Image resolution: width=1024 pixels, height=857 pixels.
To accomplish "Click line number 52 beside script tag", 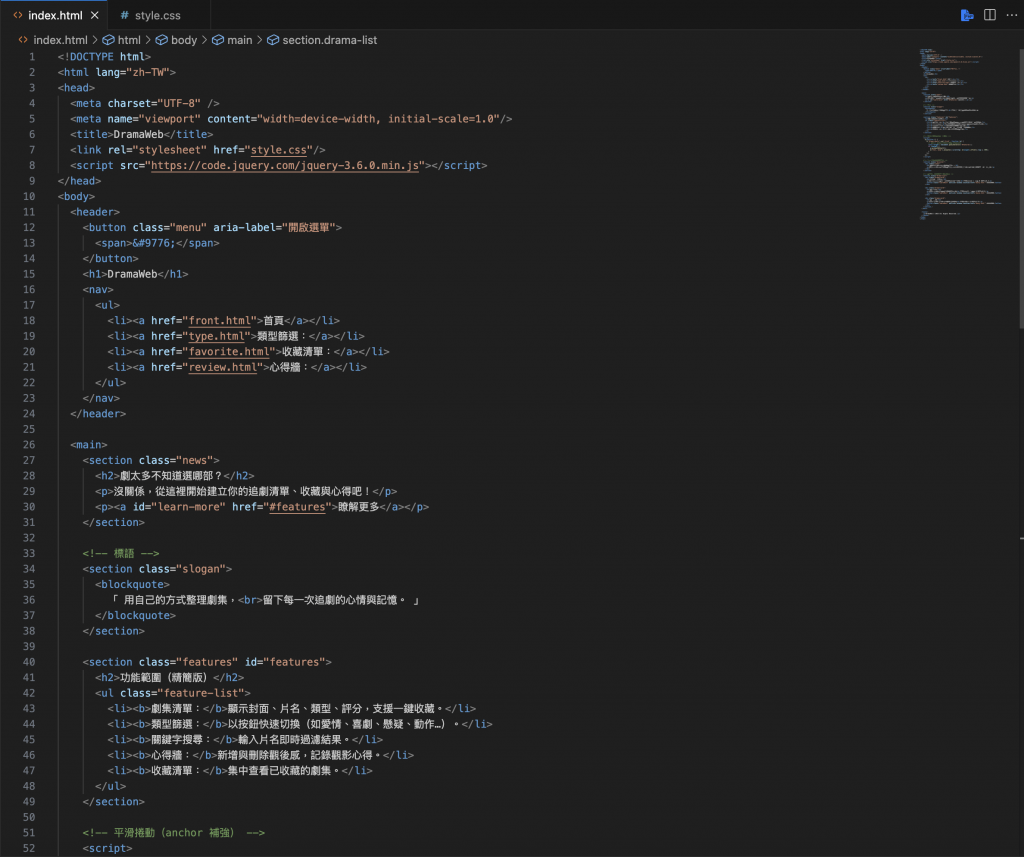I will click(x=29, y=849).
